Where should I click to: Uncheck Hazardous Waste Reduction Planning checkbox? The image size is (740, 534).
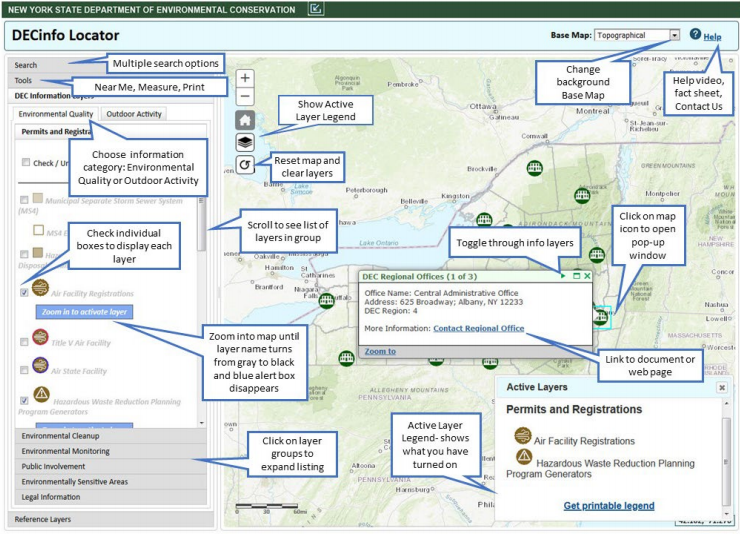[x=24, y=401]
